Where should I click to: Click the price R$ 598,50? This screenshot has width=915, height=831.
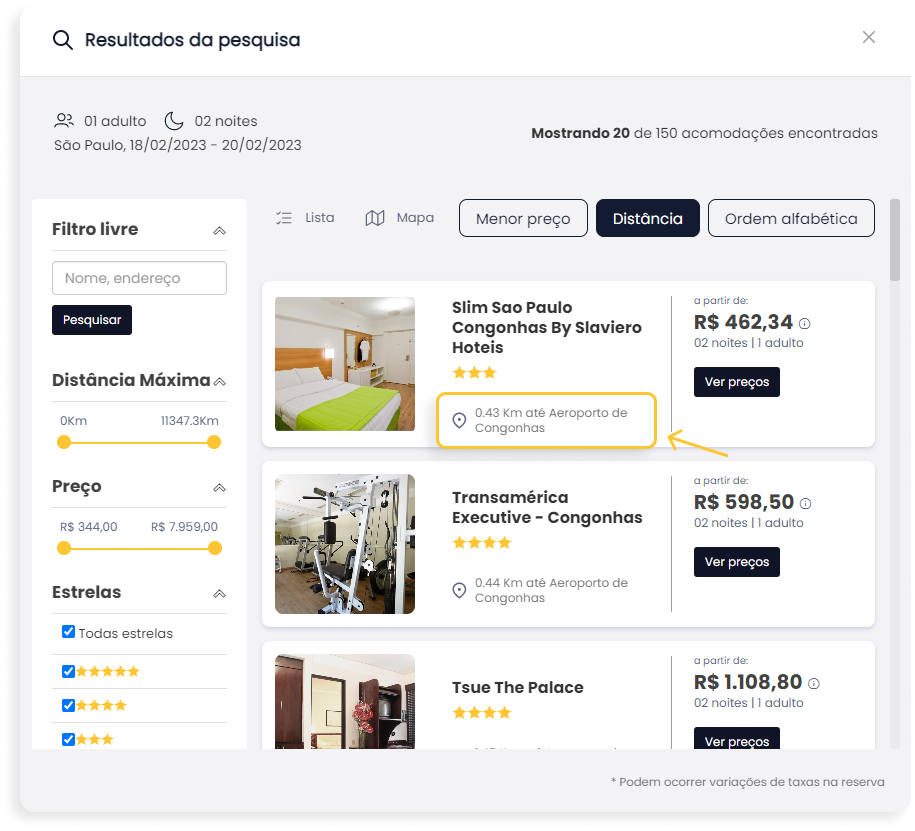coord(743,502)
